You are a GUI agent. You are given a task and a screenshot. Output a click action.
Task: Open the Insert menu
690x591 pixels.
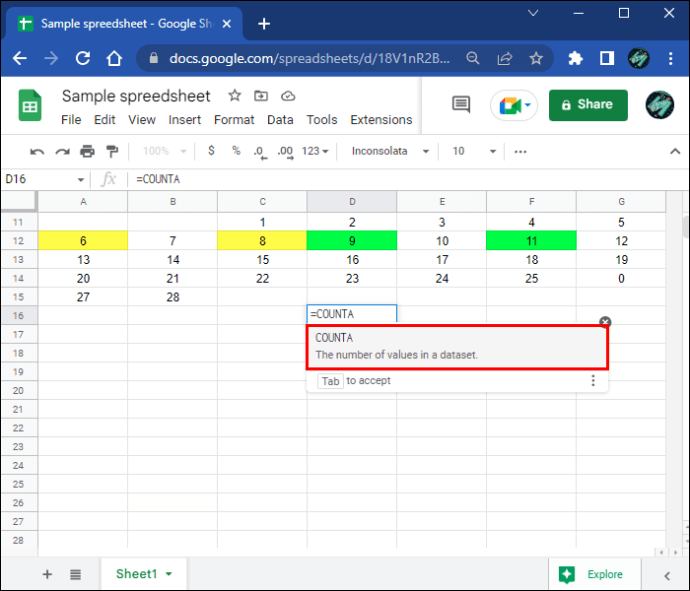point(184,120)
